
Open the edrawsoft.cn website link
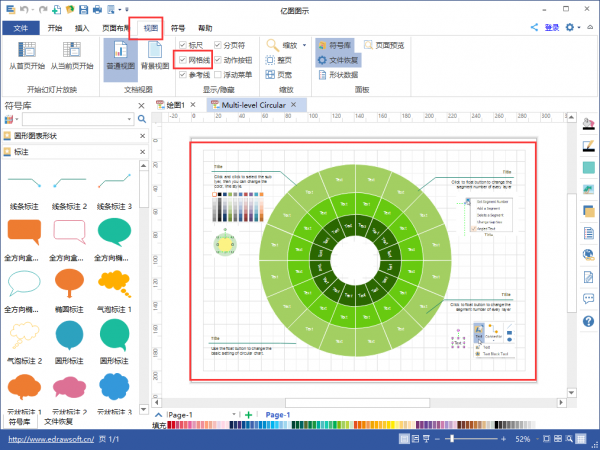(50, 439)
